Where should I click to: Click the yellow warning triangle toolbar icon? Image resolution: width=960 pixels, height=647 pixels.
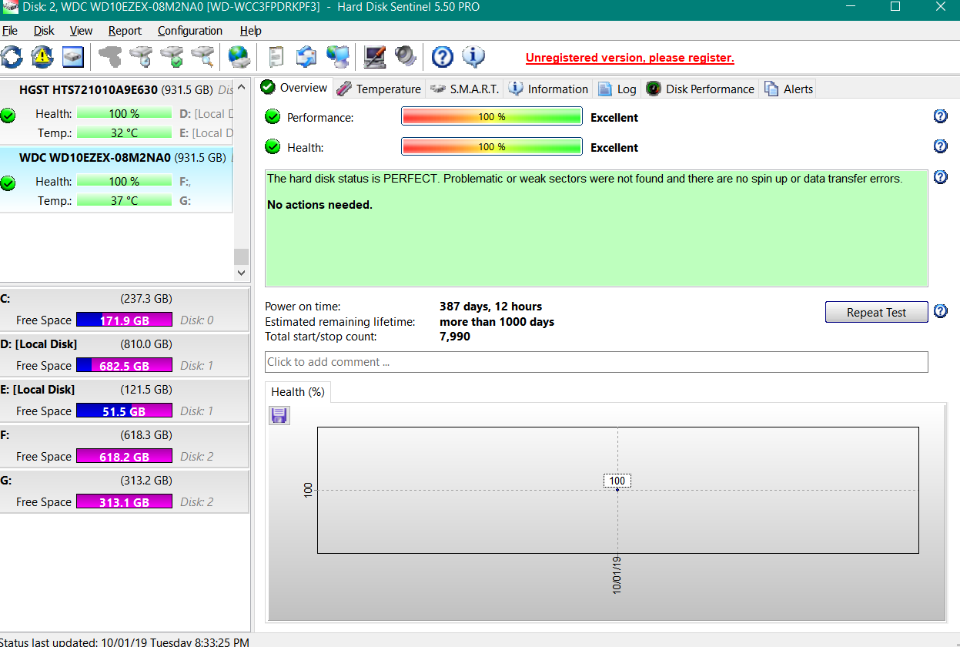(42, 56)
